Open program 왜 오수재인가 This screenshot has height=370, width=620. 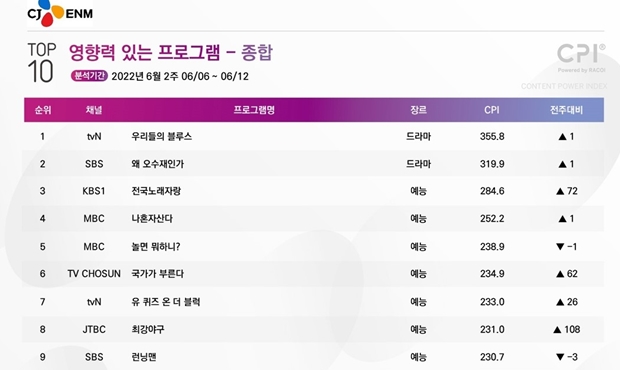coord(158,164)
